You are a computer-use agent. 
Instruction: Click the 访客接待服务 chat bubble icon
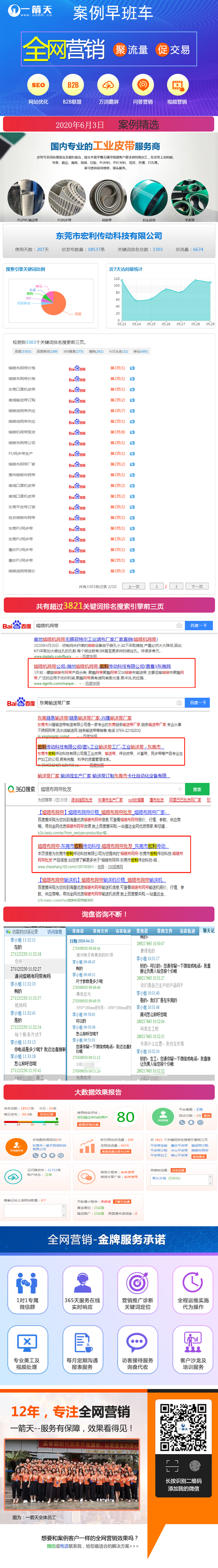(x=138, y=1343)
